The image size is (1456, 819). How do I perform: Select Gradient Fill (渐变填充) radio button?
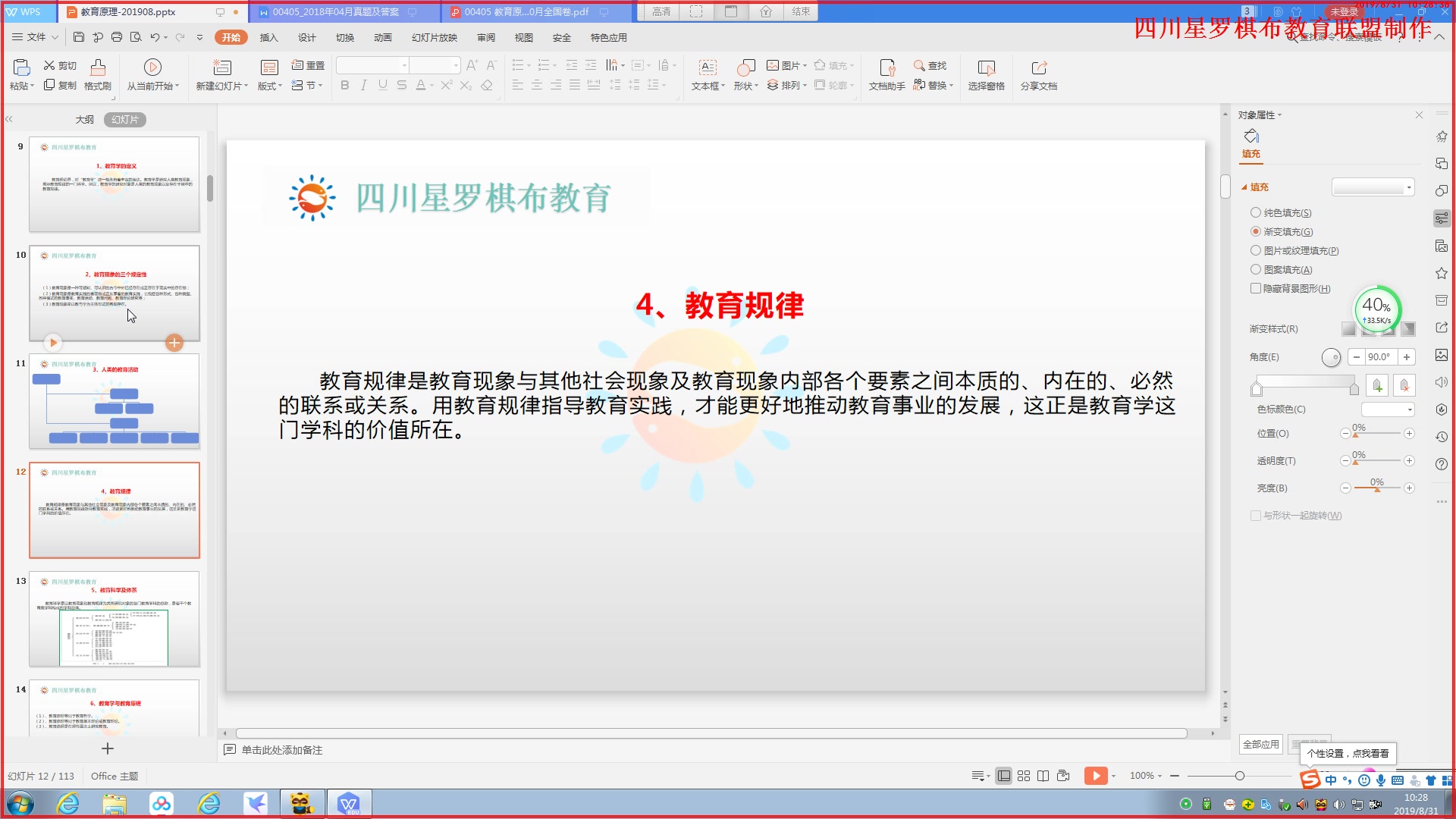[1256, 231]
